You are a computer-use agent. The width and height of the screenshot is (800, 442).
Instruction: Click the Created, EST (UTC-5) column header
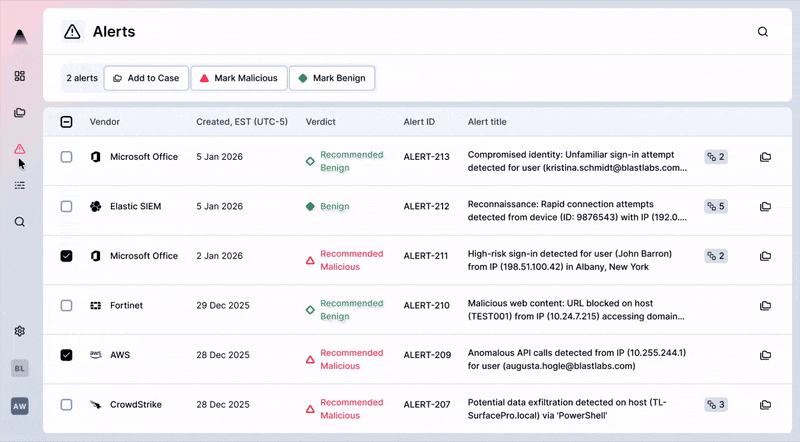241,122
